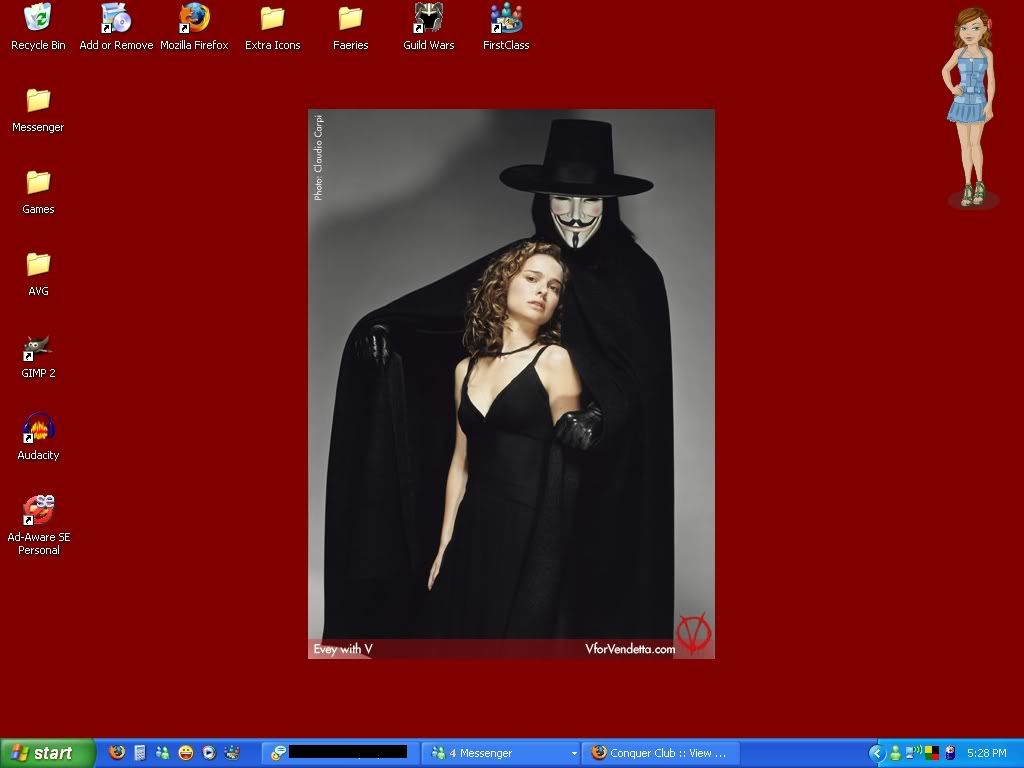Click the Yahoo smiley Quick Launch icon
The width and height of the screenshot is (1024, 768).
[x=186, y=753]
